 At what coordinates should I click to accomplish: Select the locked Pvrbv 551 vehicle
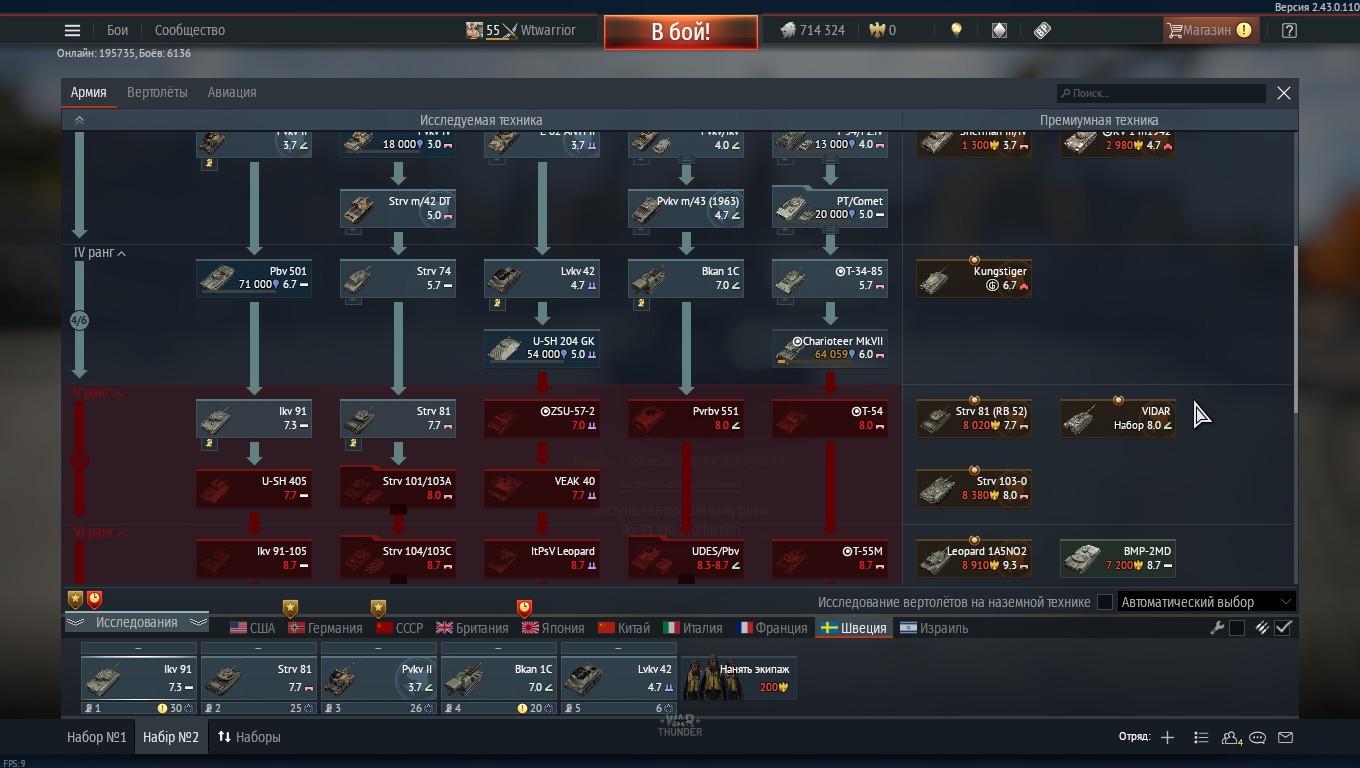click(686, 418)
